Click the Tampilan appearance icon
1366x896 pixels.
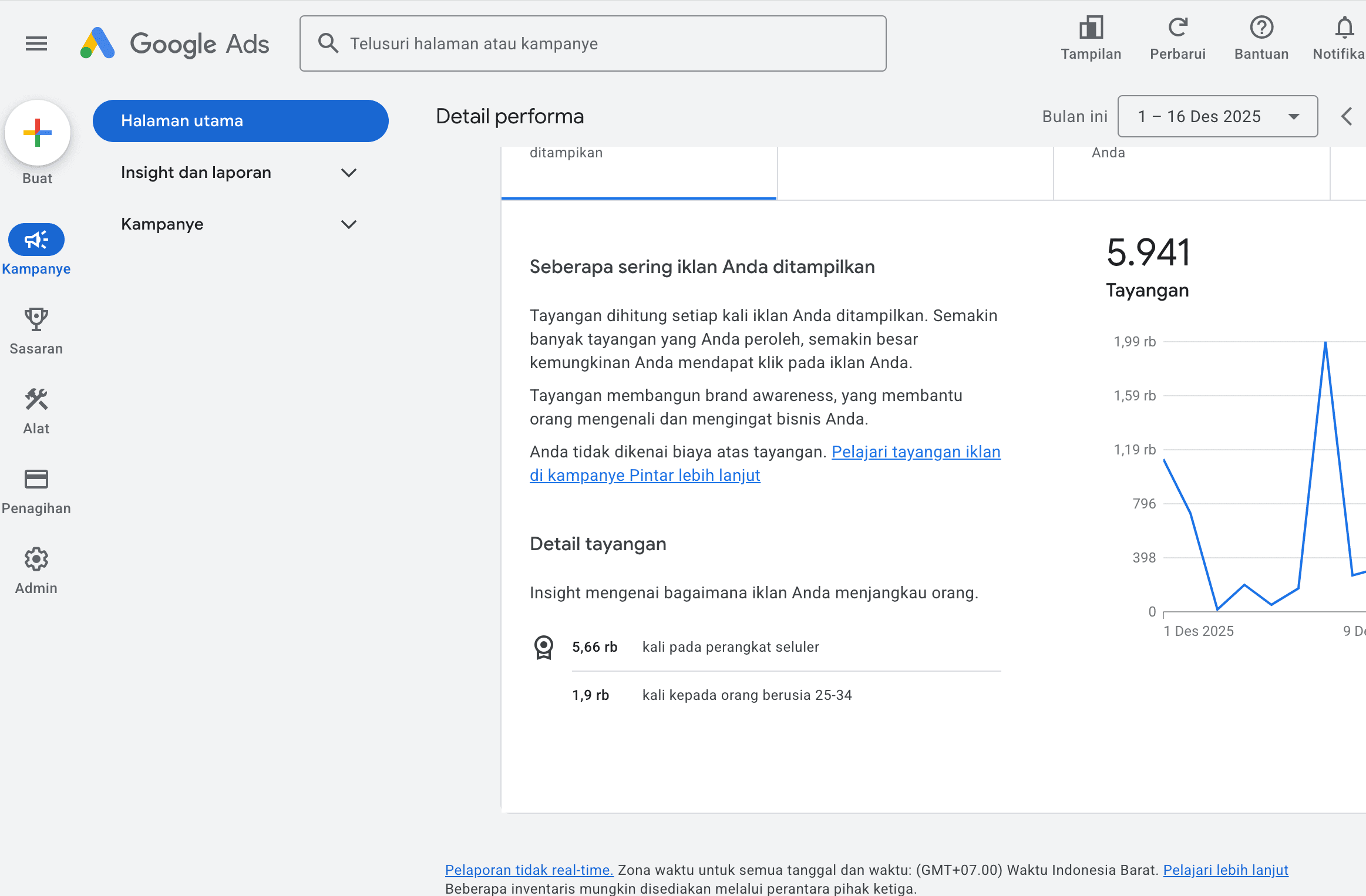(1091, 28)
